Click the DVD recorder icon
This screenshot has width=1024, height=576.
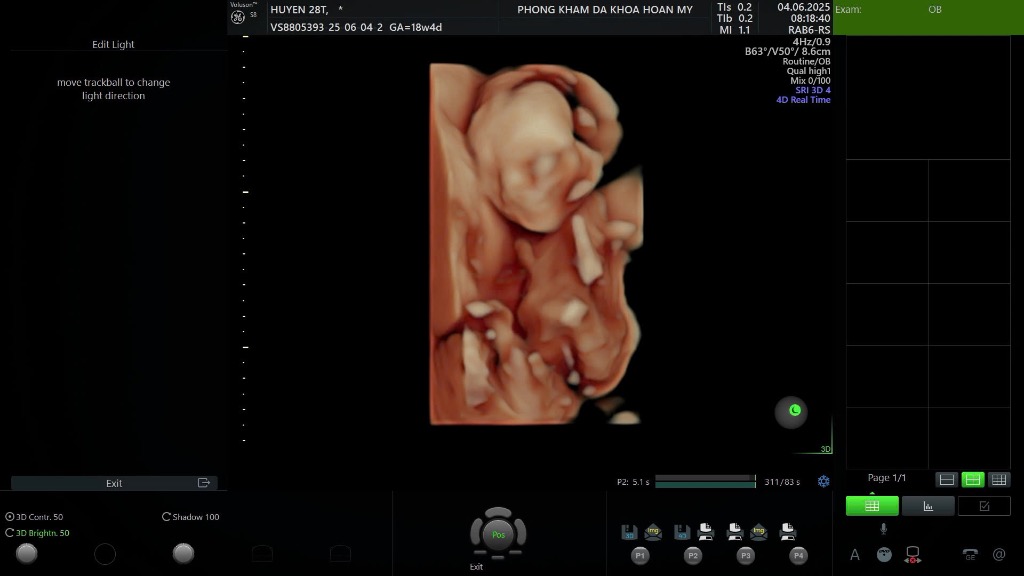coord(912,555)
